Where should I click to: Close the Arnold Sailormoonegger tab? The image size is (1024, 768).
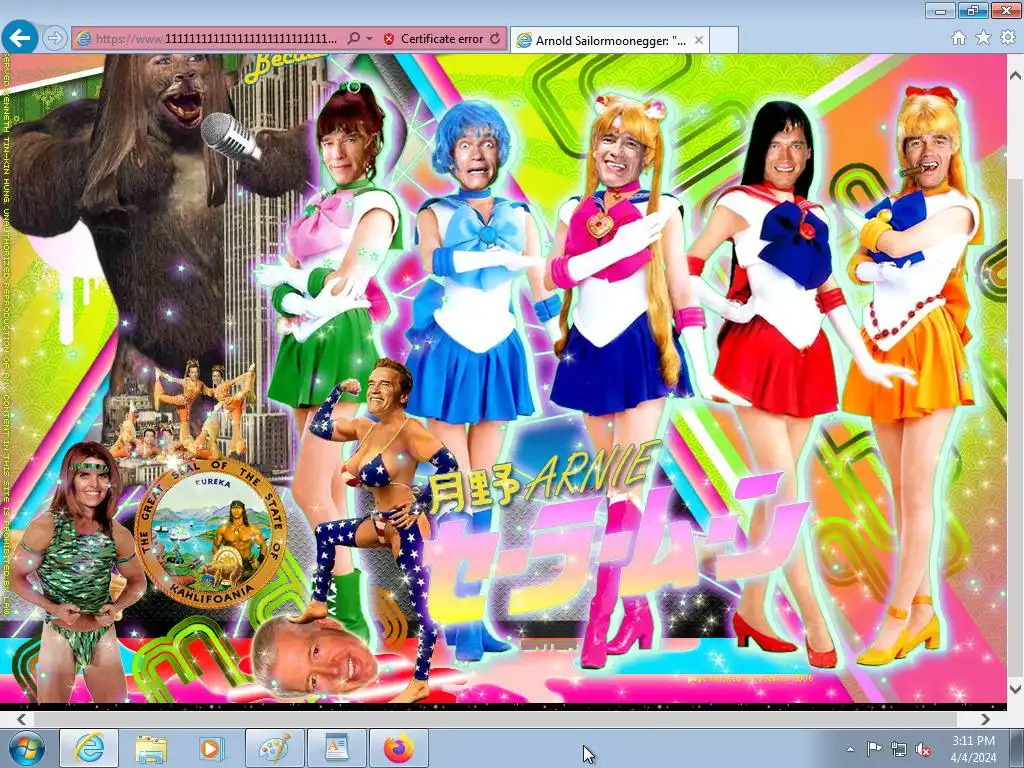[x=699, y=40]
